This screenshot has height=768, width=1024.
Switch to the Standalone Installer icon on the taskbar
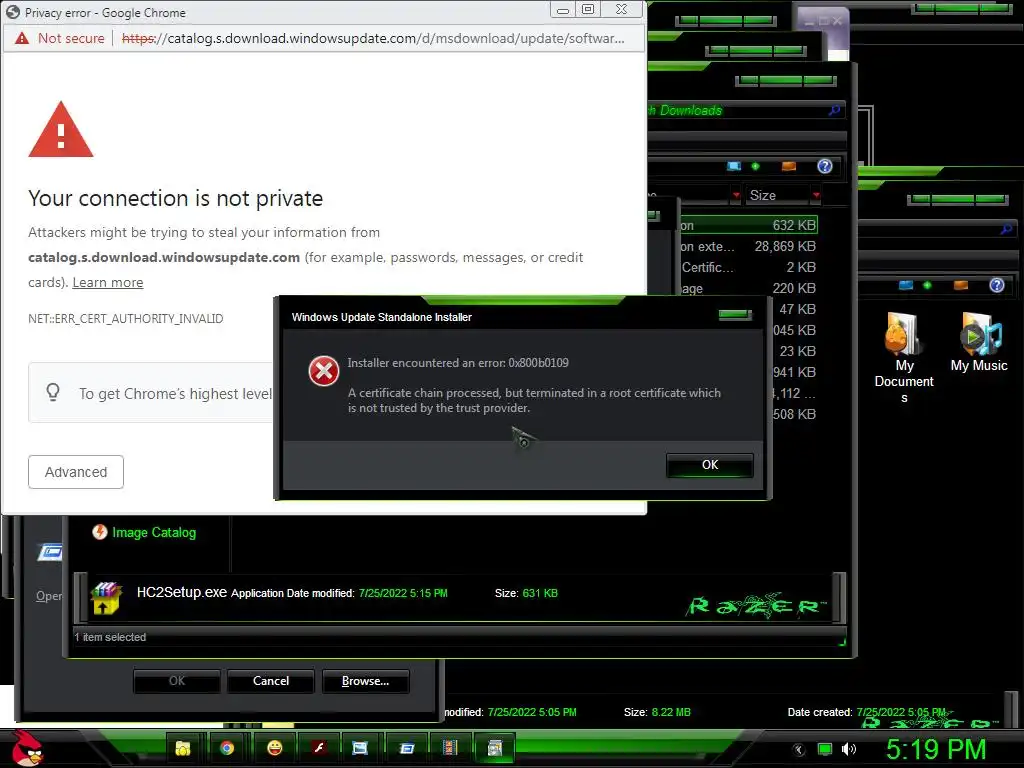tap(494, 748)
